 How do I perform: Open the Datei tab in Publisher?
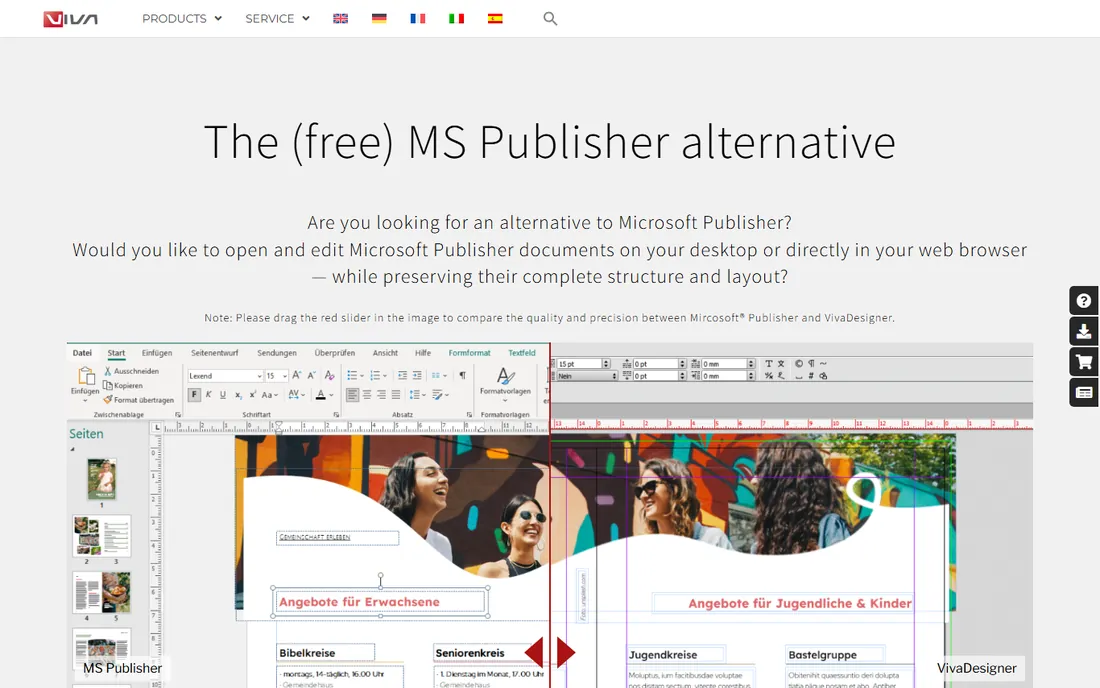[82, 353]
